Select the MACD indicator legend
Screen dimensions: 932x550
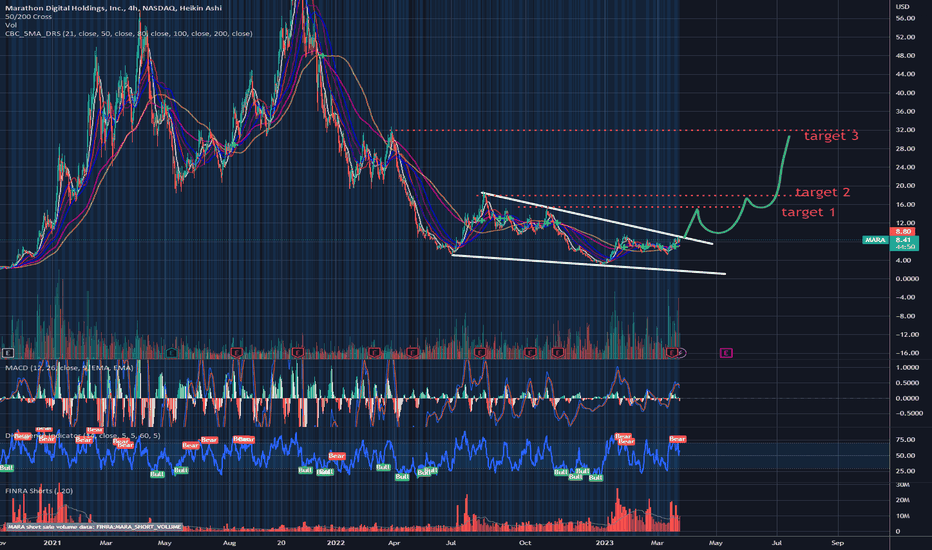click(69, 367)
